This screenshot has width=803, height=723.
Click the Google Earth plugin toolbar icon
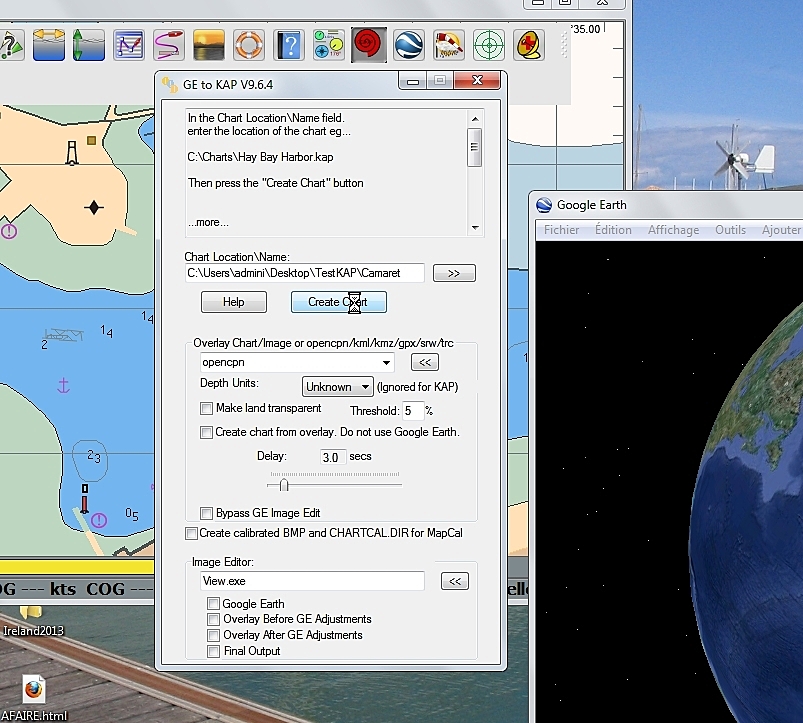tap(409, 45)
